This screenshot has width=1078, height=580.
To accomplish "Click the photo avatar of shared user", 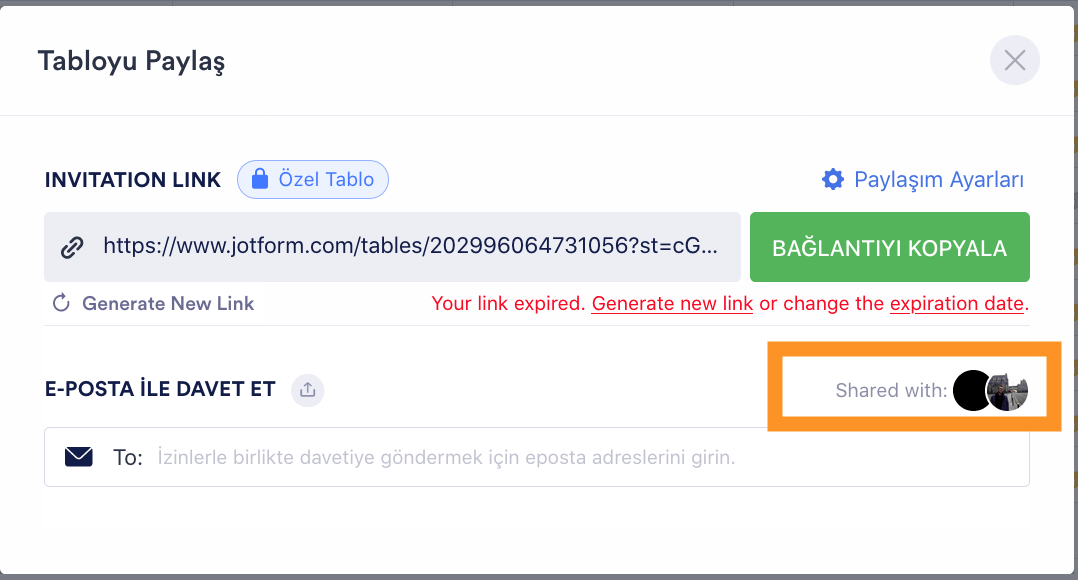I will click(x=1009, y=390).
